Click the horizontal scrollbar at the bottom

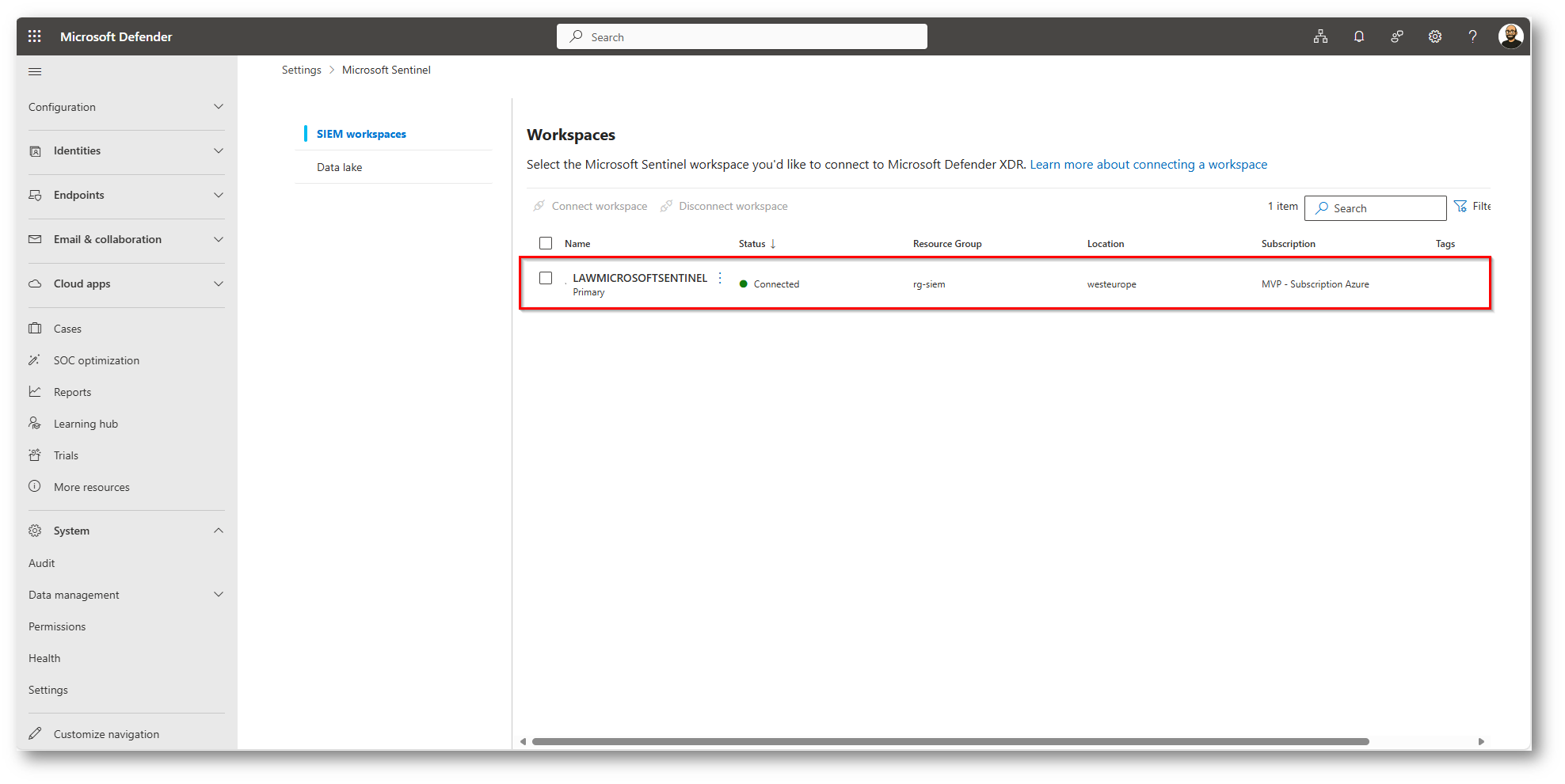tap(950, 742)
